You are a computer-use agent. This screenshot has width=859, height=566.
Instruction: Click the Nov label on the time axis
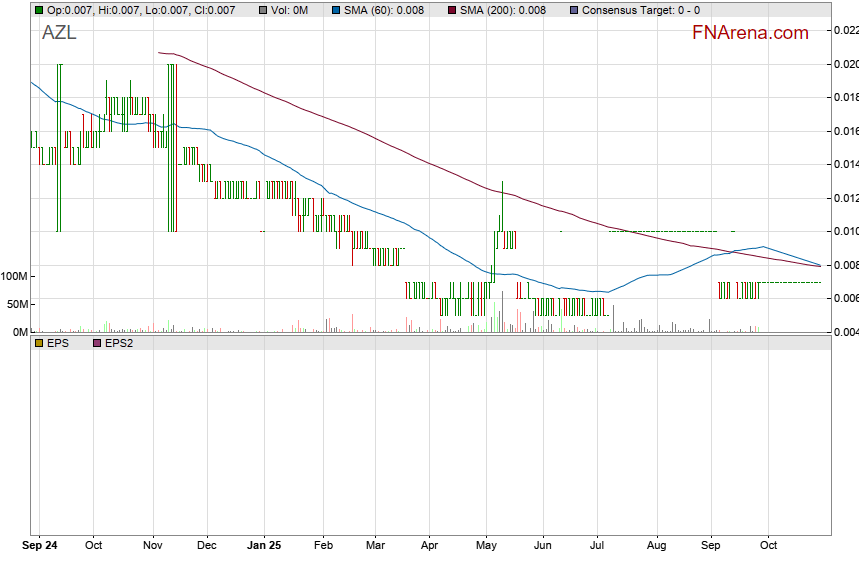pyautogui.click(x=153, y=546)
